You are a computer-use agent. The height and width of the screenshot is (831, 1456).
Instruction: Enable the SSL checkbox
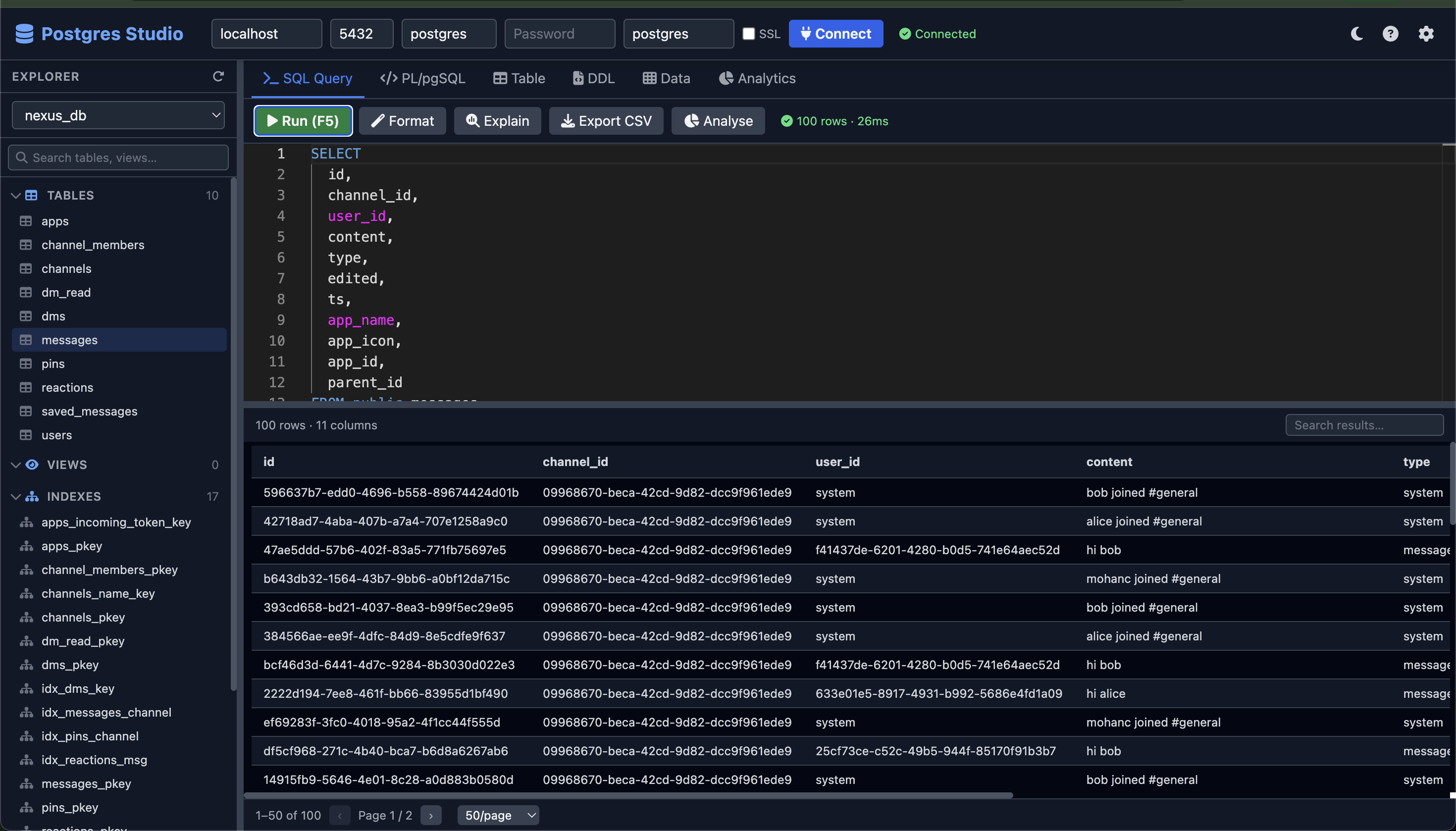(x=748, y=34)
